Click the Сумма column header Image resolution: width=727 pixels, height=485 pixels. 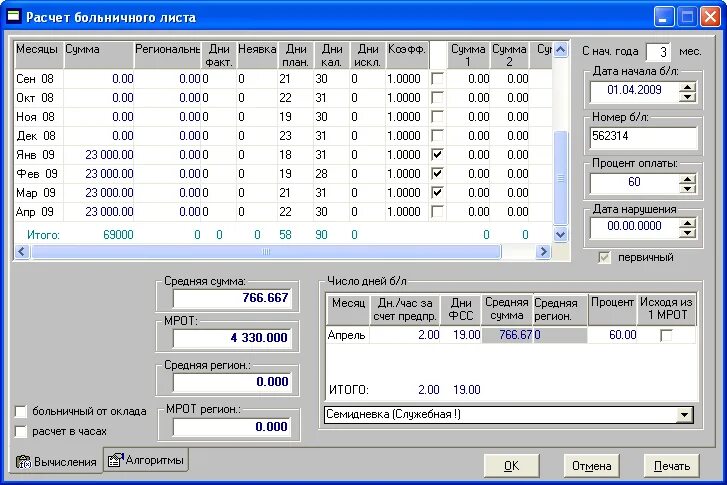(x=99, y=55)
